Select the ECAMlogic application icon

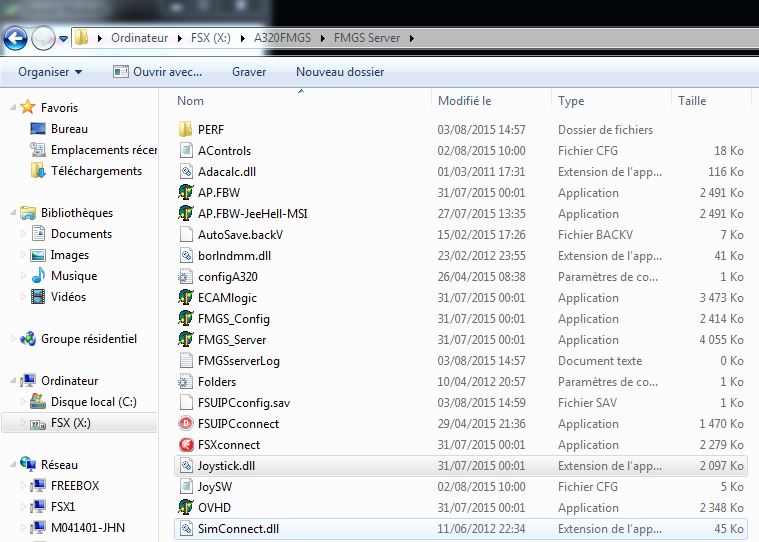pos(186,297)
